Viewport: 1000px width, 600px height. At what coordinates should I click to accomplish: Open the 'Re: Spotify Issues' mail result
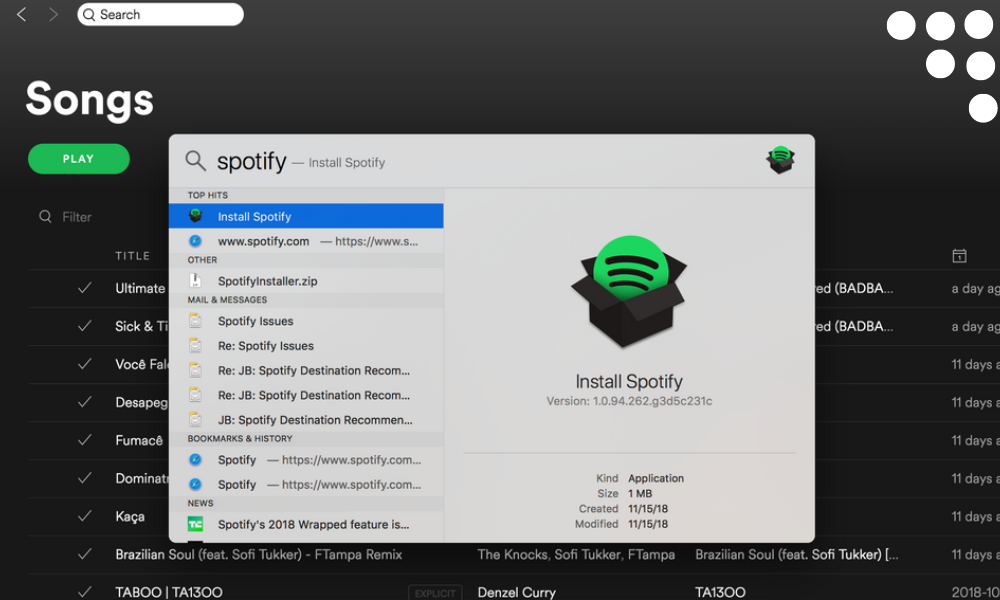(306, 346)
